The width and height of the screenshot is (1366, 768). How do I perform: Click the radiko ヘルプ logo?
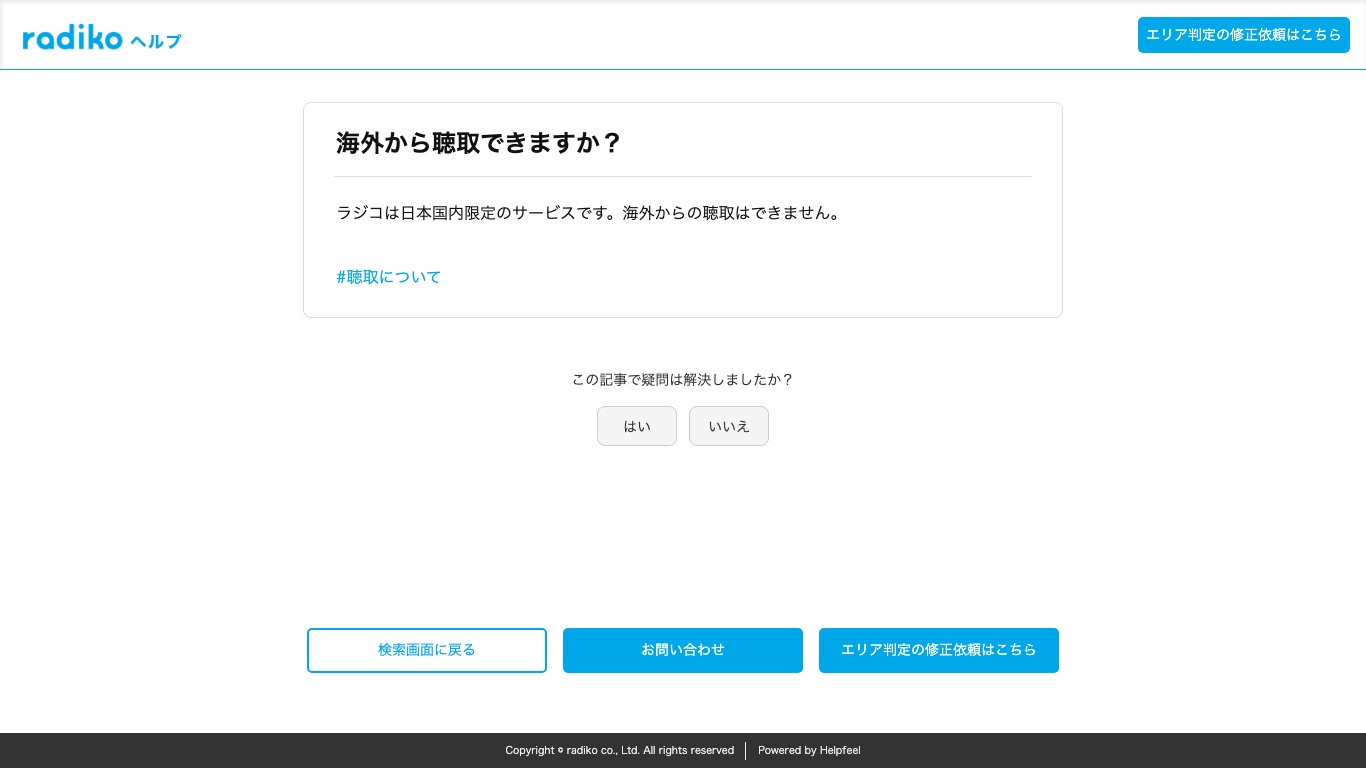click(102, 38)
